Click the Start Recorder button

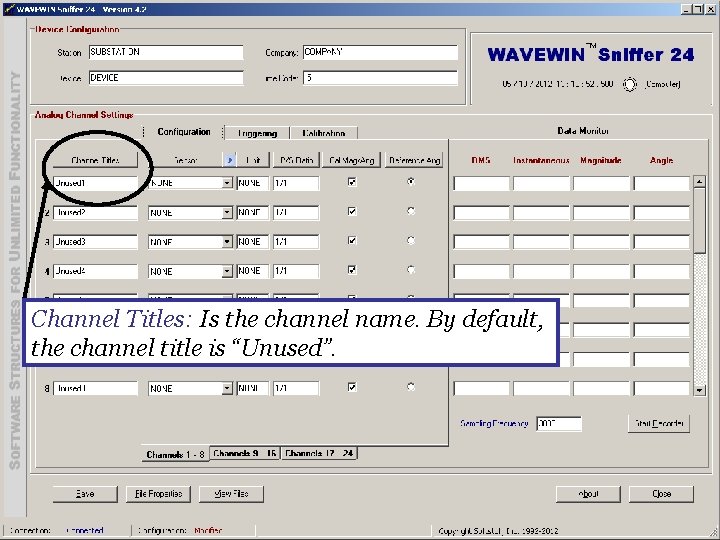[x=659, y=423]
